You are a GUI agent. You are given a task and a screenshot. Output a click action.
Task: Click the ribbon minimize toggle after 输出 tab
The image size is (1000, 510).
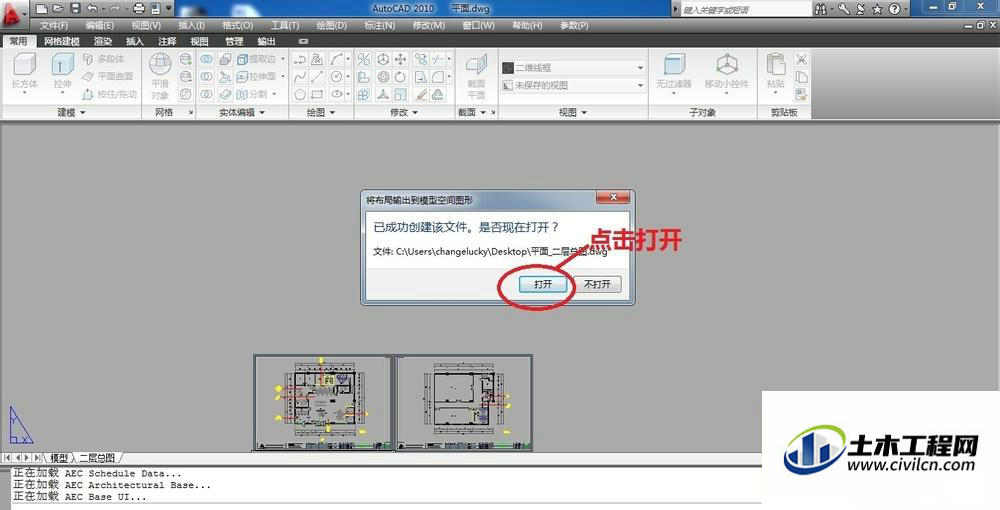[304, 41]
